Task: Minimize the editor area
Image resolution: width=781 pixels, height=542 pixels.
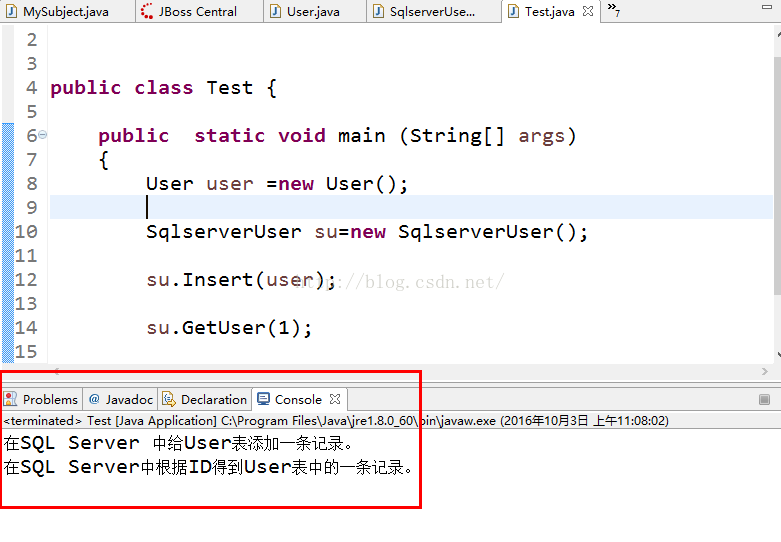Action: tap(767, 7)
